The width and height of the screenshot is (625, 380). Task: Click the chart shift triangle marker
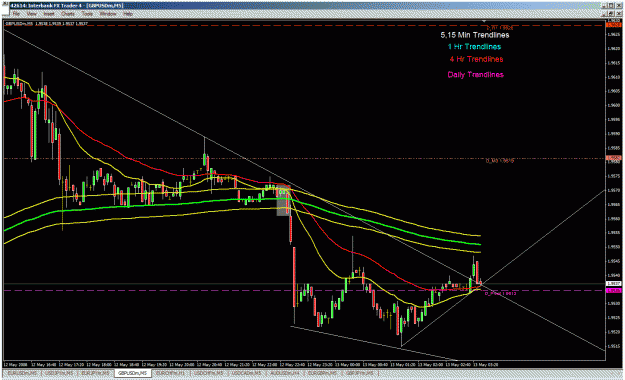click(484, 21)
